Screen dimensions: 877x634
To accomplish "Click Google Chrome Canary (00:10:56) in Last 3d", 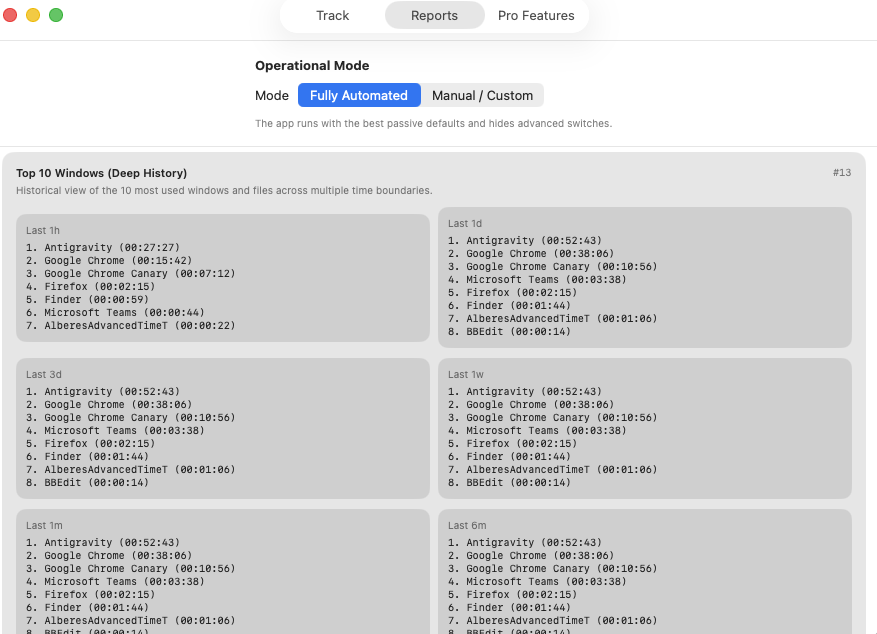I will tap(130, 418).
